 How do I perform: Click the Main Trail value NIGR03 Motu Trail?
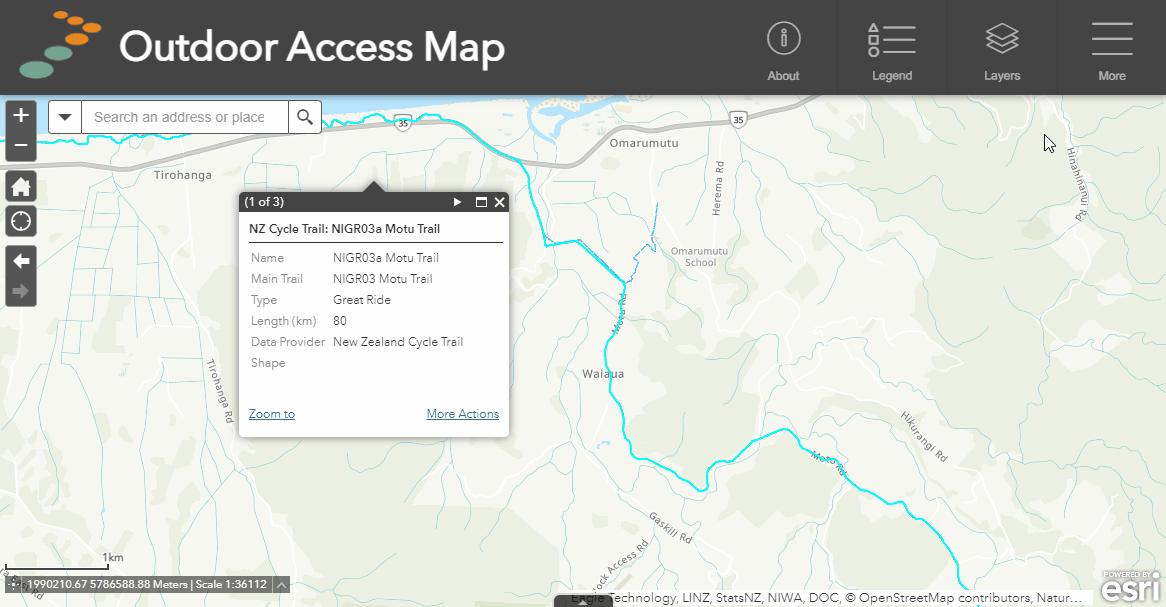383,279
